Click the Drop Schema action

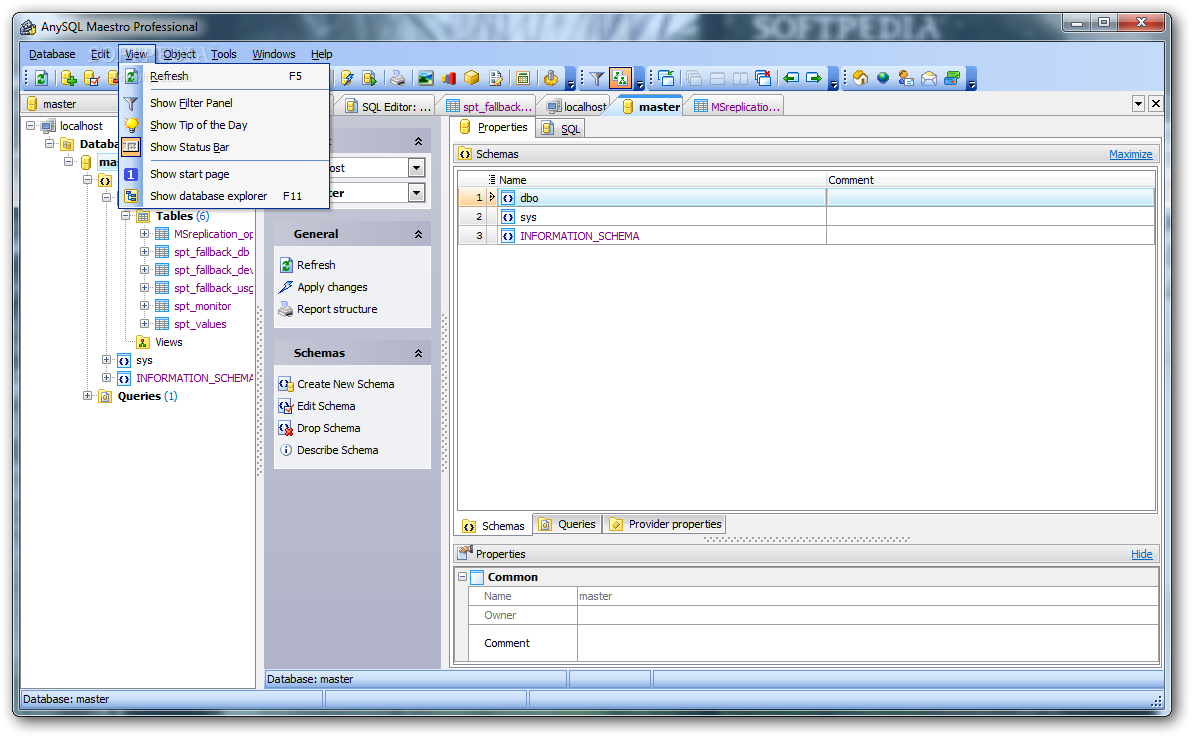[x=328, y=428]
